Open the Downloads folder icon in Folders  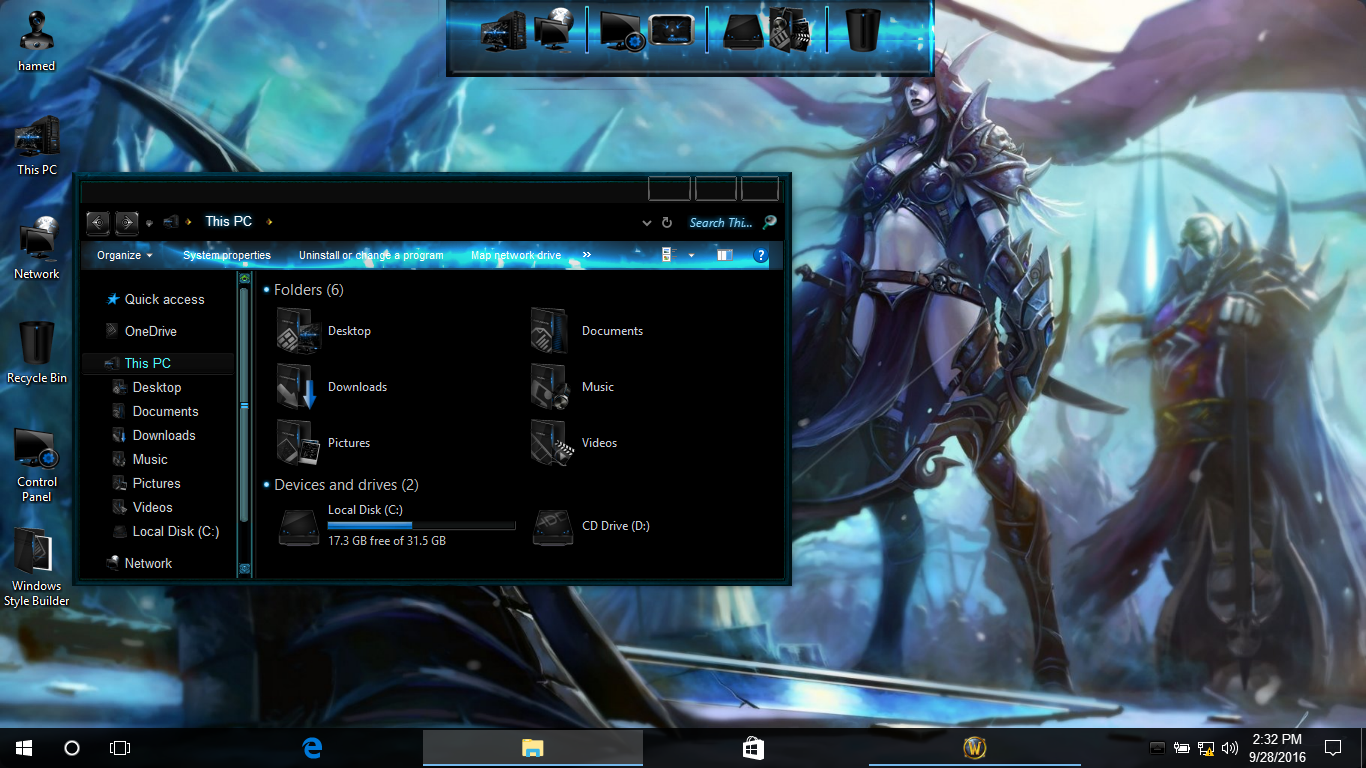tap(297, 387)
